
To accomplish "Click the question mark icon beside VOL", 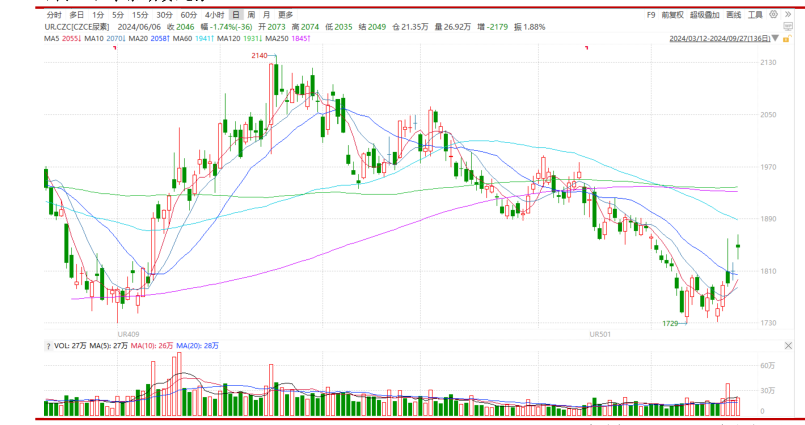I will [47, 345].
